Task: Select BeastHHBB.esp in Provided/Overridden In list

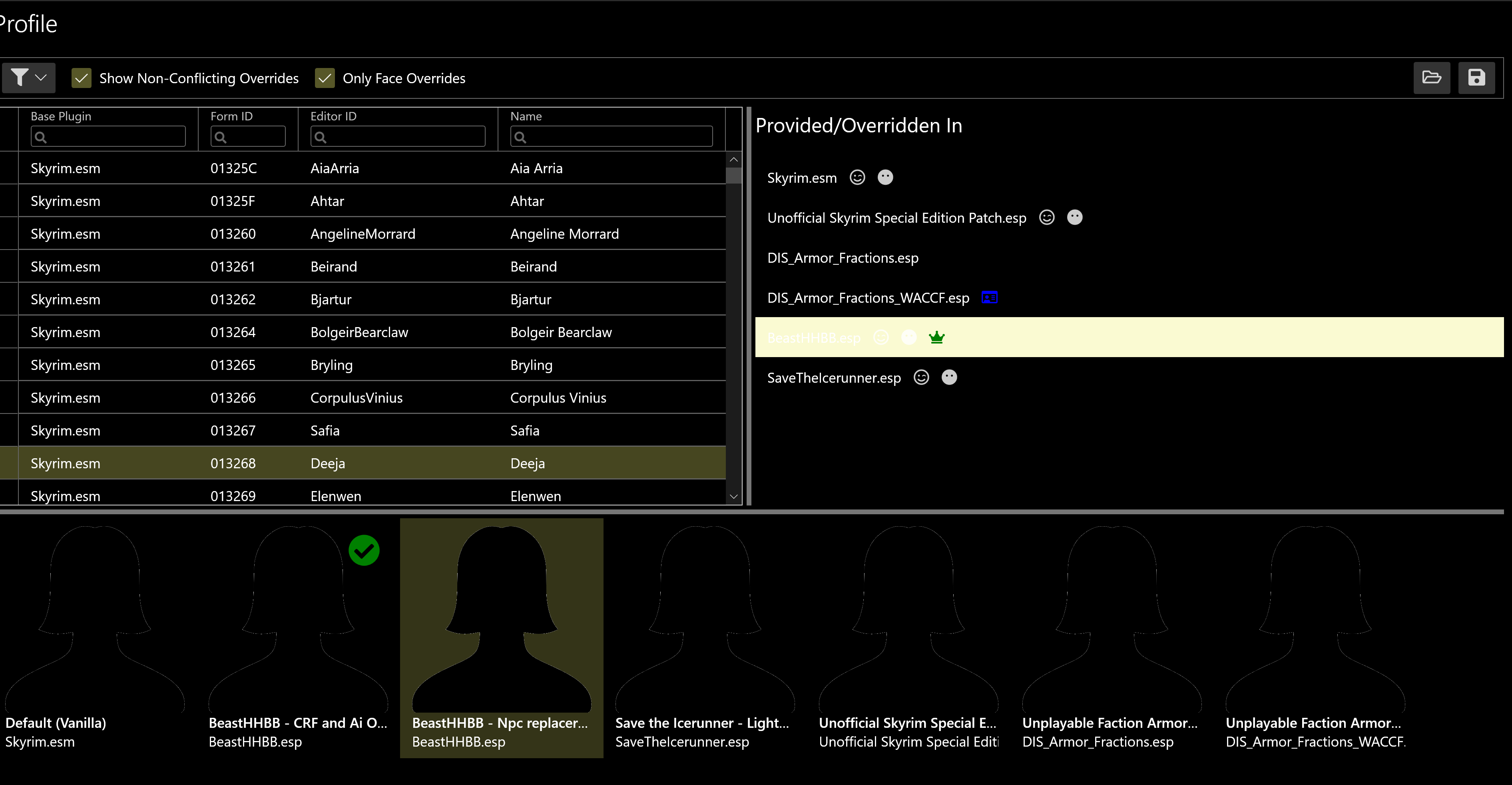Action: (813, 338)
